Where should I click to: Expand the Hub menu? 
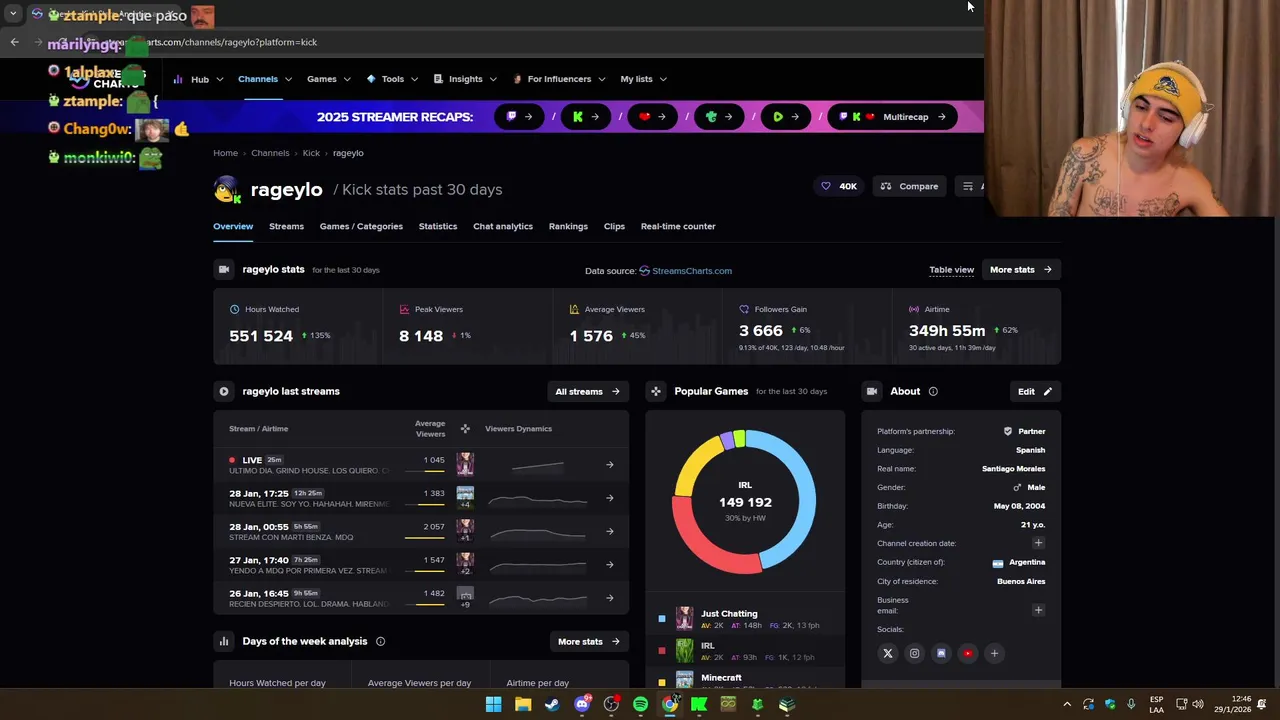(200, 79)
